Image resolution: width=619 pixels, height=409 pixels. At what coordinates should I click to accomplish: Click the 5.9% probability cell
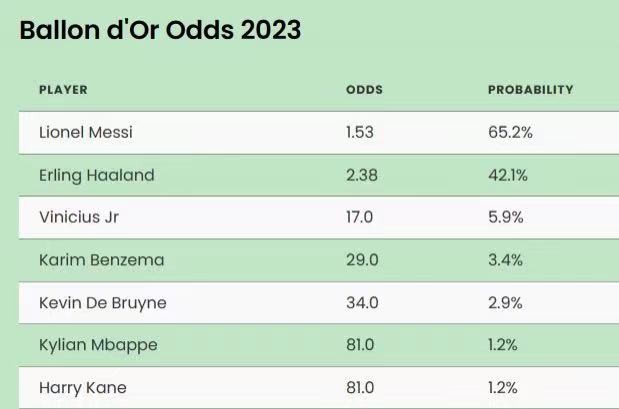point(506,217)
